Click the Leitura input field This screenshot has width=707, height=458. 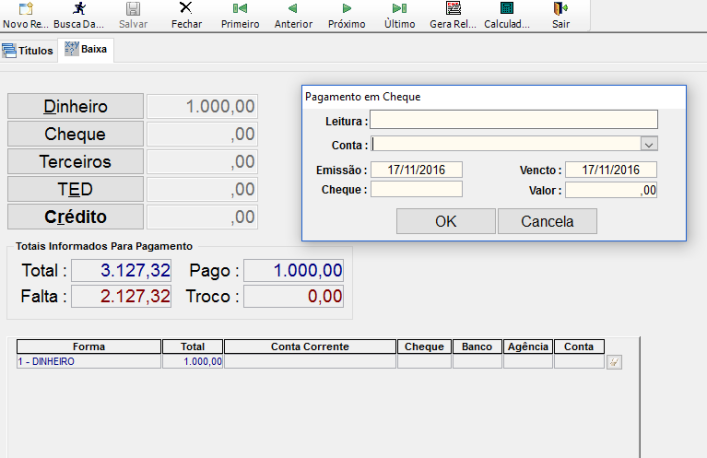tap(514, 120)
